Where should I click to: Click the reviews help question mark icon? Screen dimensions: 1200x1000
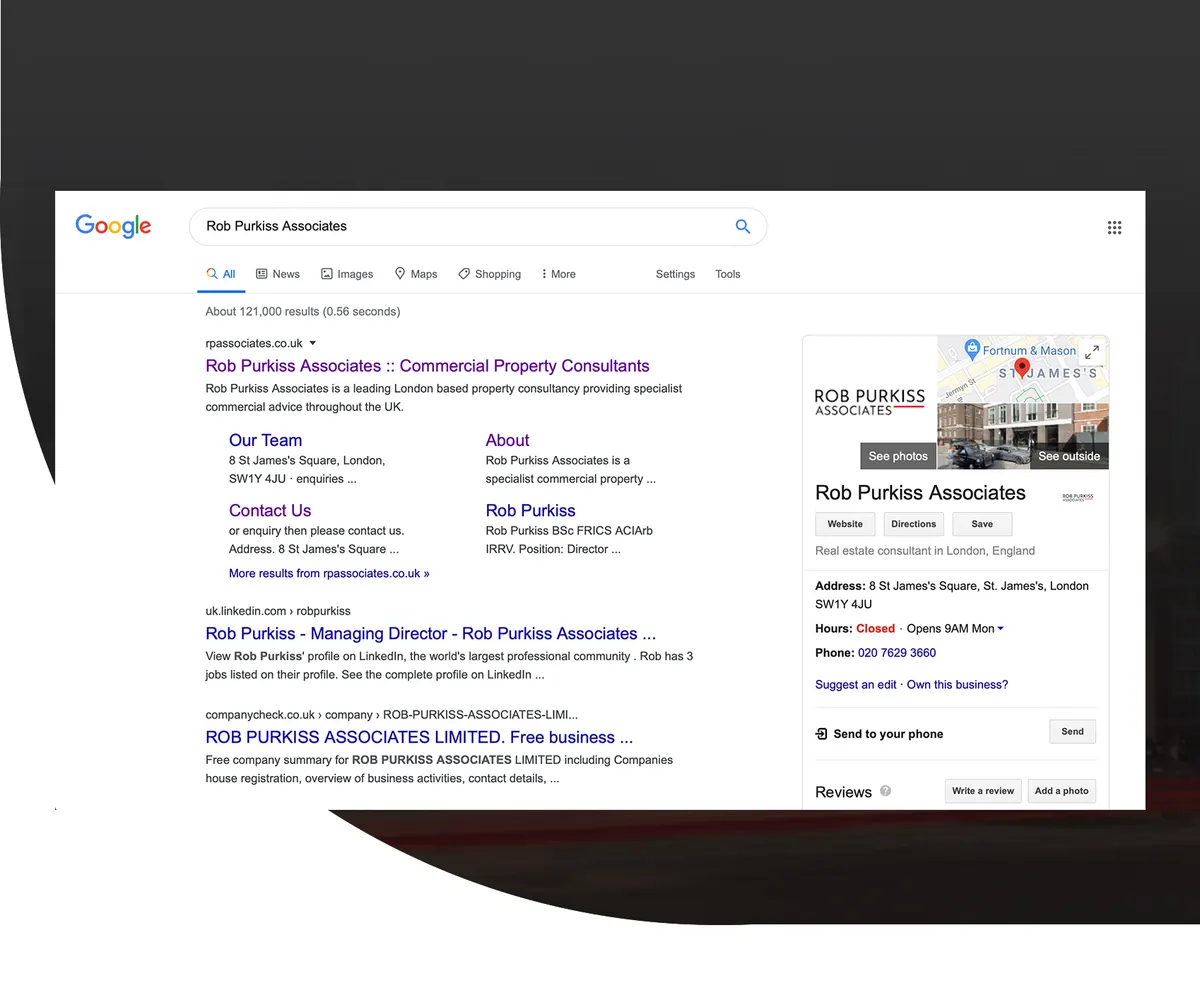(885, 791)
